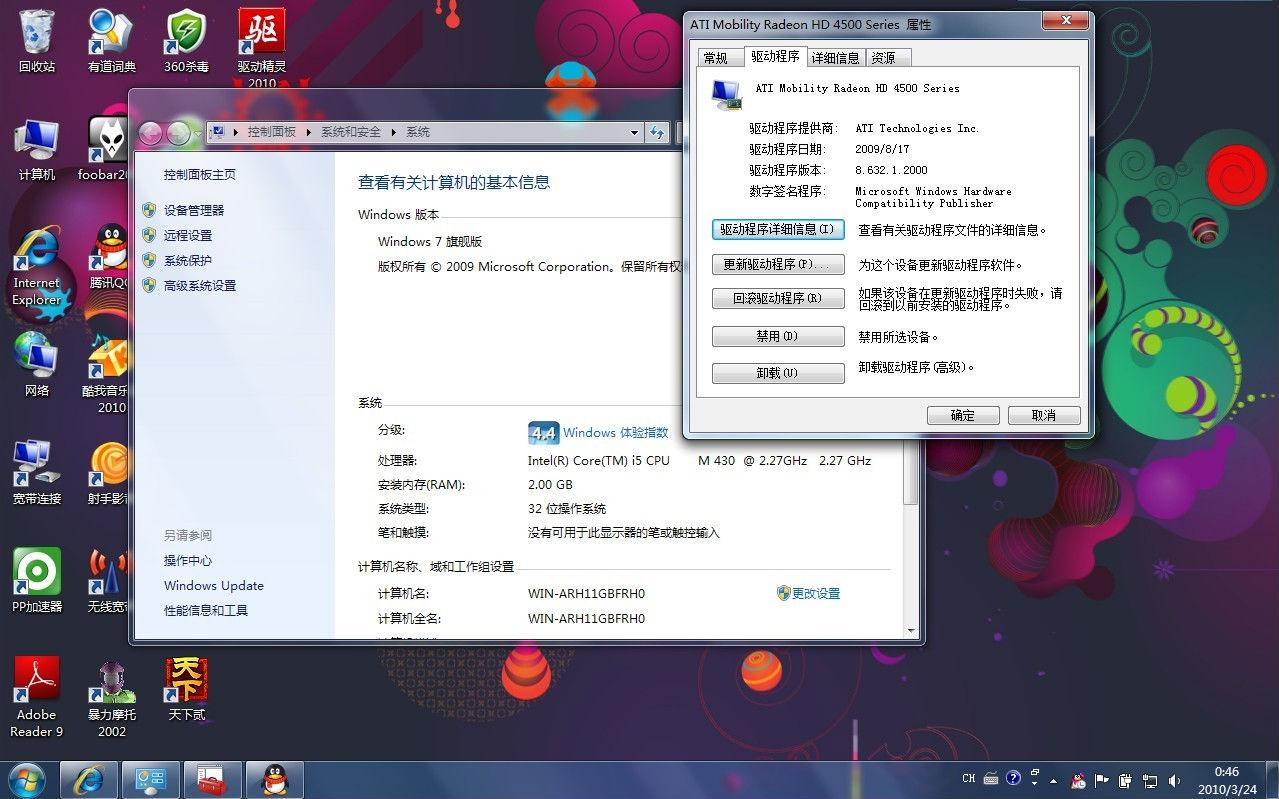
Task: Click the network tray icon
Action: [1150, 780]
